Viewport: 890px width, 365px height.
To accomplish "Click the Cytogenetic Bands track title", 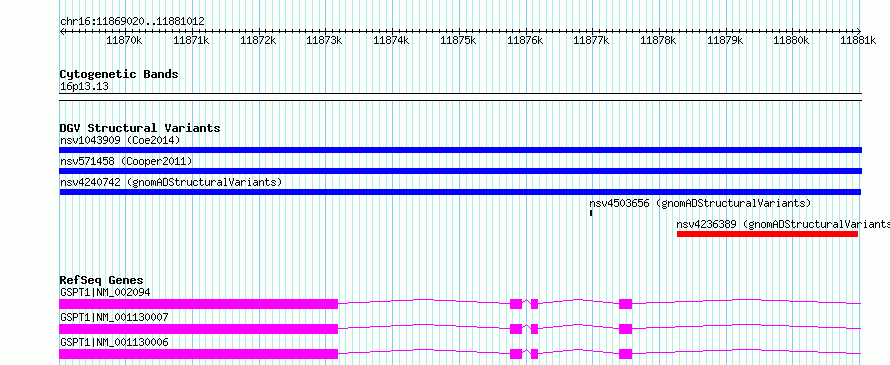I will [x=119, y=74].
